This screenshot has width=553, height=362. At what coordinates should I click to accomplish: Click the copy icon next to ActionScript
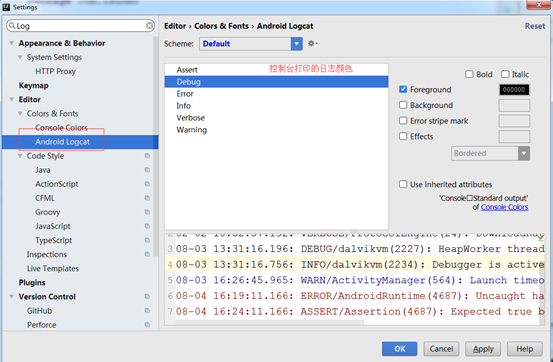click(x=147, y=184)
